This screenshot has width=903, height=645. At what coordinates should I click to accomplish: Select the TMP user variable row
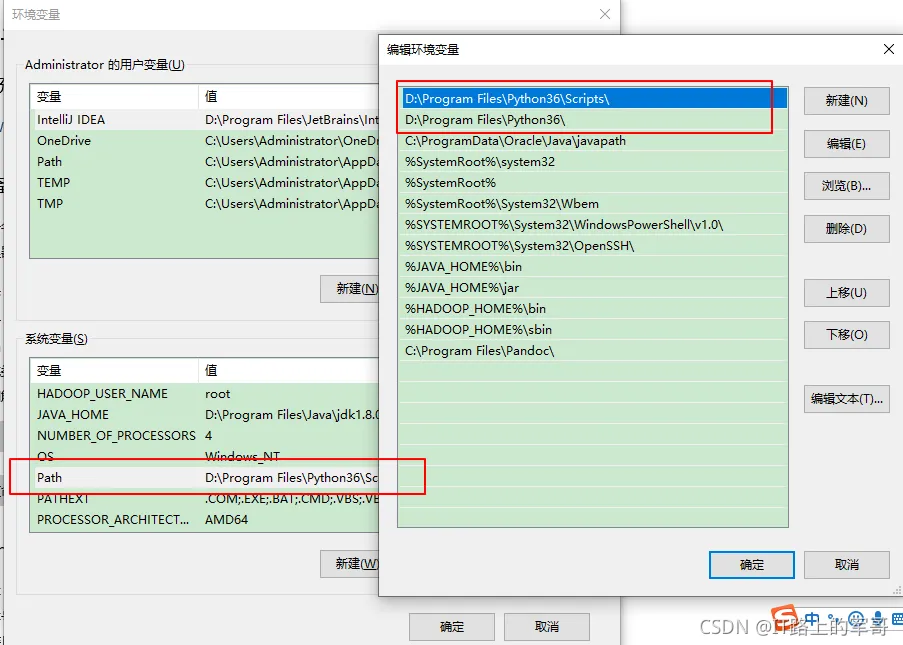tap(204, 204)
